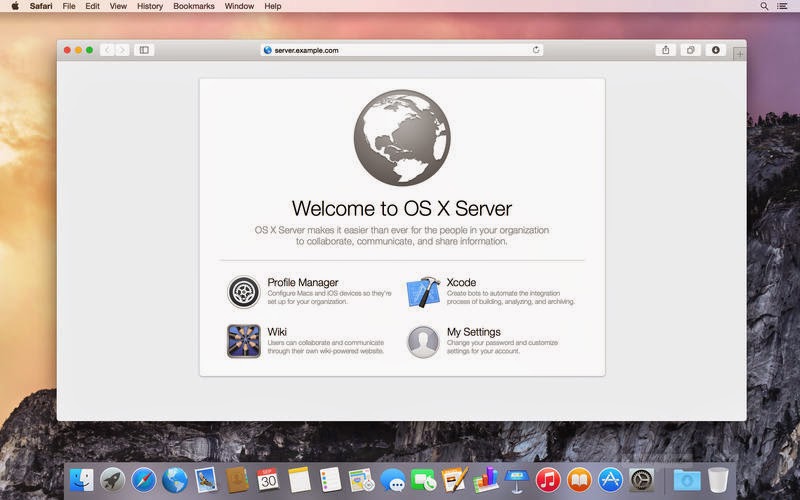Image resolution: width=800 pixels, height=500 pixels.
Task: Click the large globe image
Action: click(x=402, y=138)
